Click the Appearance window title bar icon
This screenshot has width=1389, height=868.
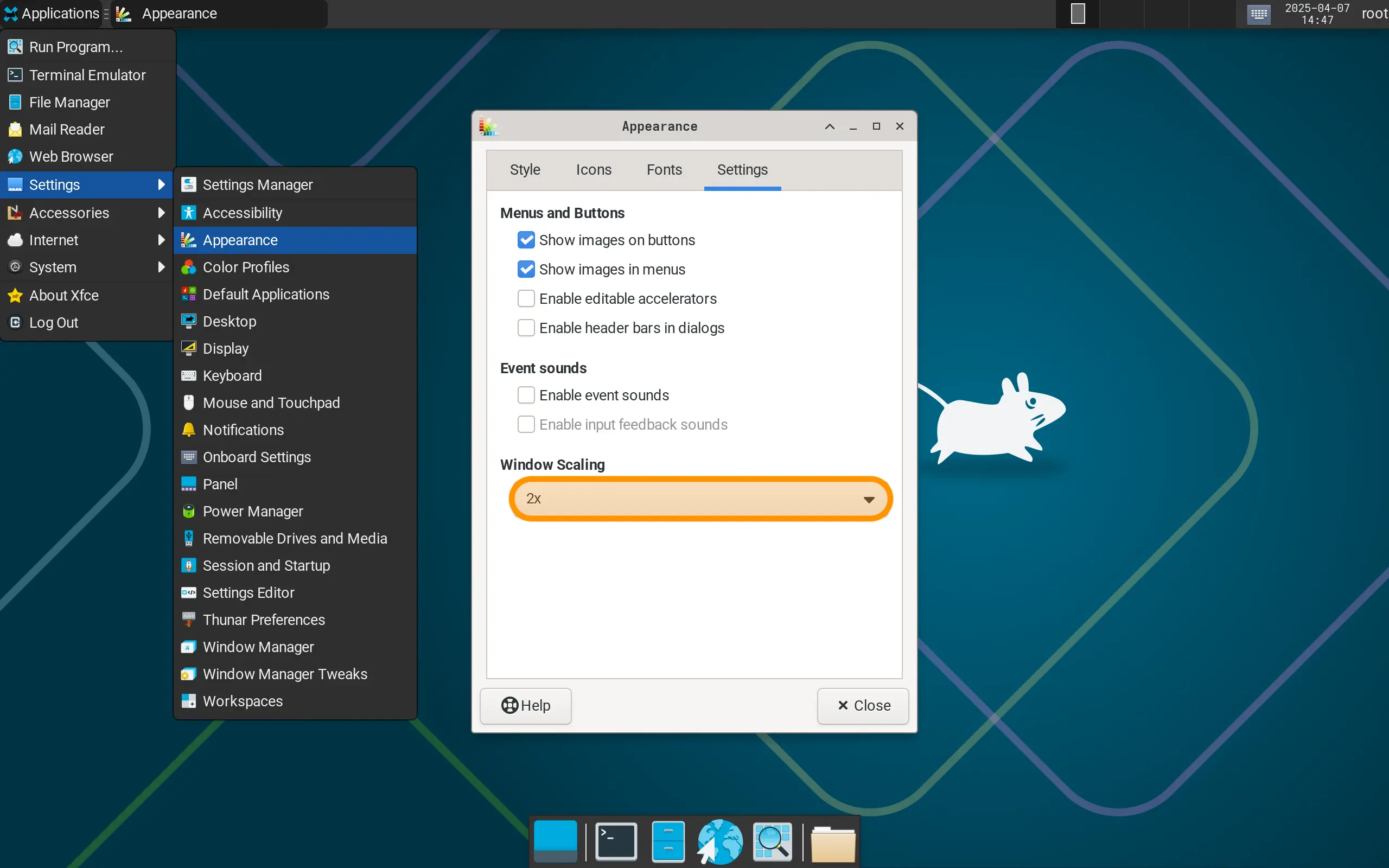pos(488,126)
